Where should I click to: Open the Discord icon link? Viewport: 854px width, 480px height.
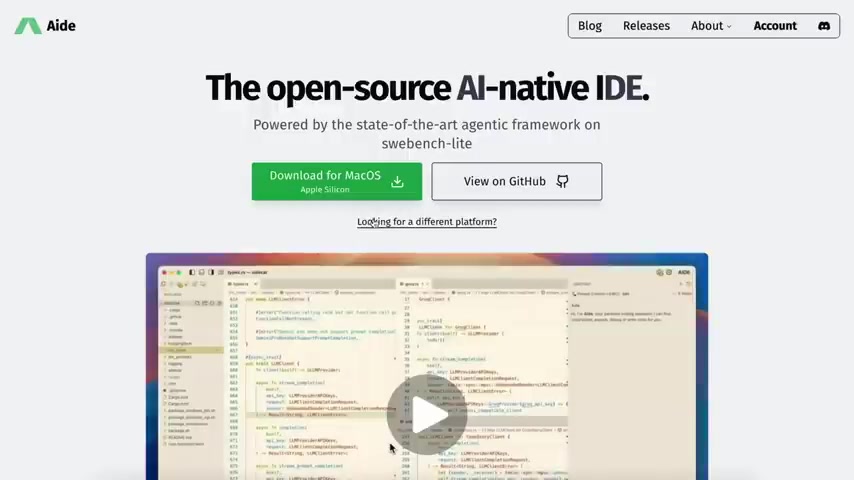click(824, 26)
